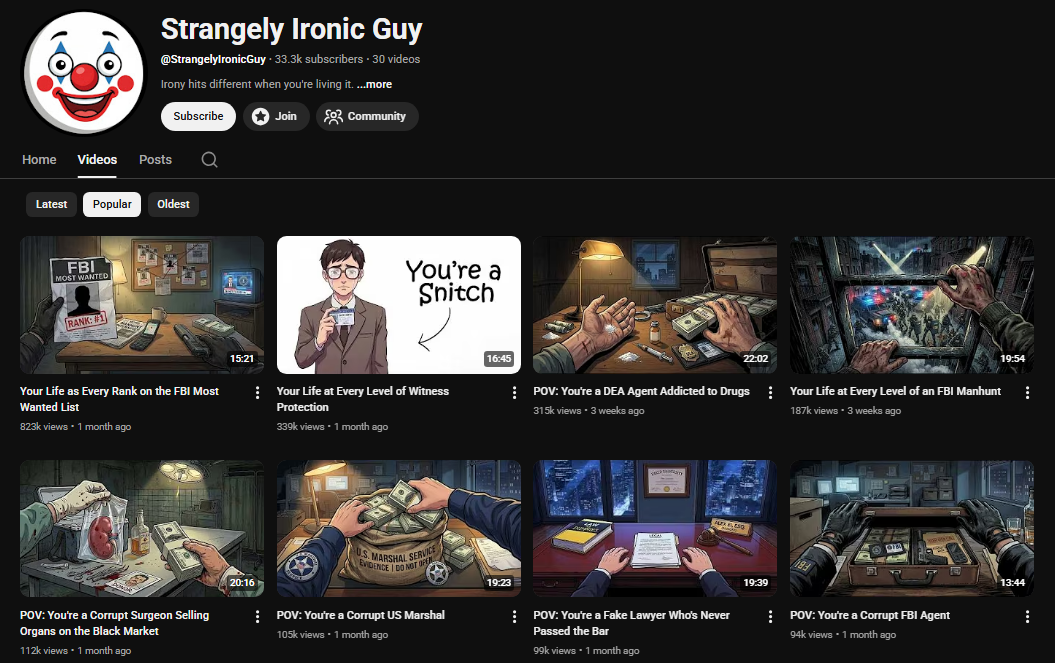This screenshot has width=1055, height=663.
Task: Open channel search with the magnifier icon
Action: point(209,159)
